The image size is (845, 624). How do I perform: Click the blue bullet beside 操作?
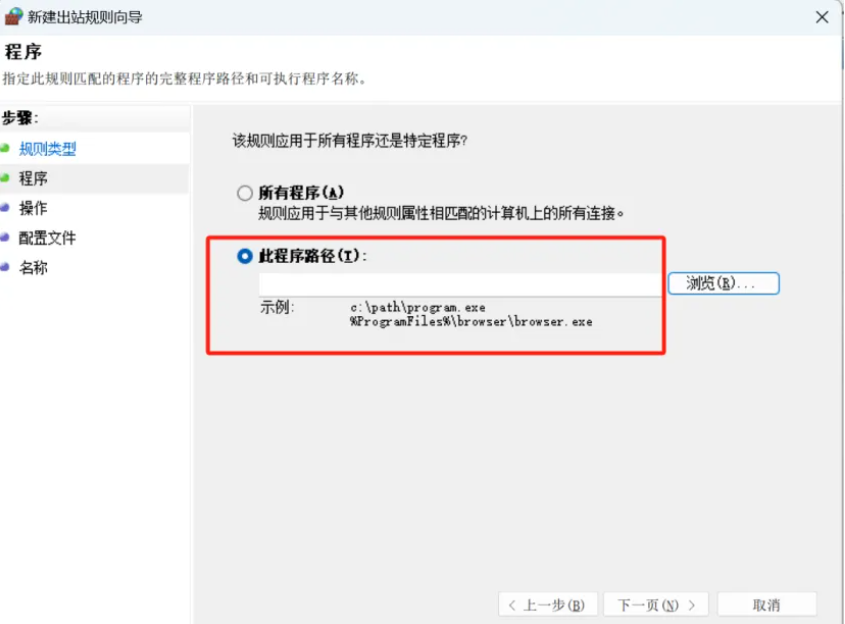pyautogui.click(x=5, y=208)
